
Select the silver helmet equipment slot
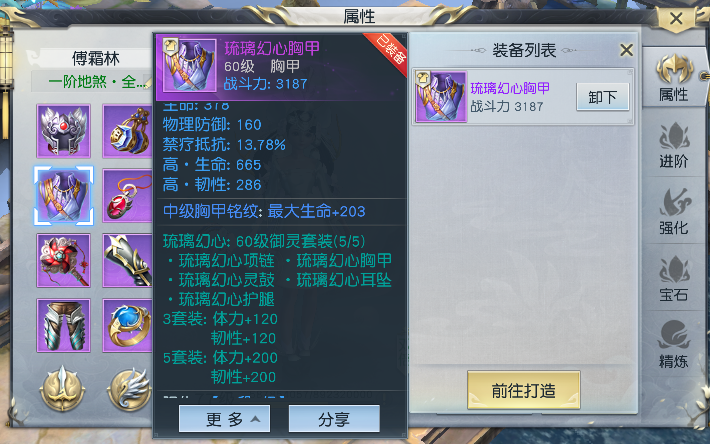click(x=63, y=131)
